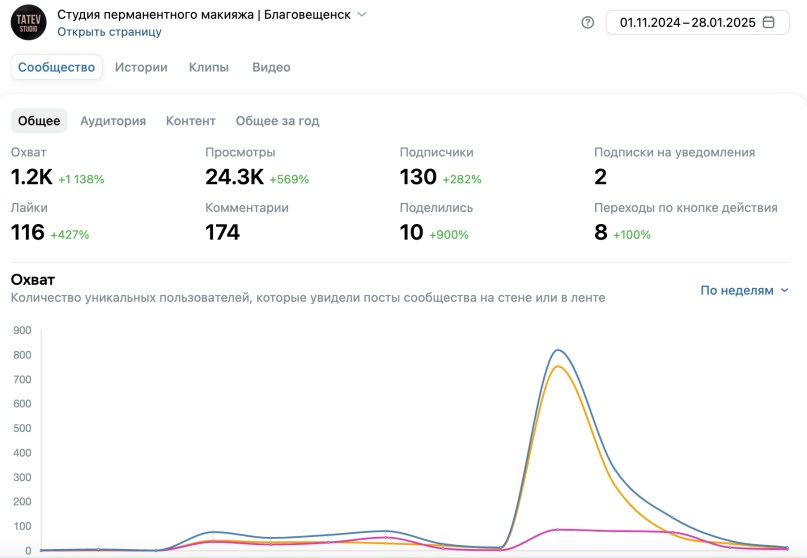The height and width of the screenshot is (558, 807).
Task: Click the 'Охват' chart section heading
Action: tap(32, 280)
